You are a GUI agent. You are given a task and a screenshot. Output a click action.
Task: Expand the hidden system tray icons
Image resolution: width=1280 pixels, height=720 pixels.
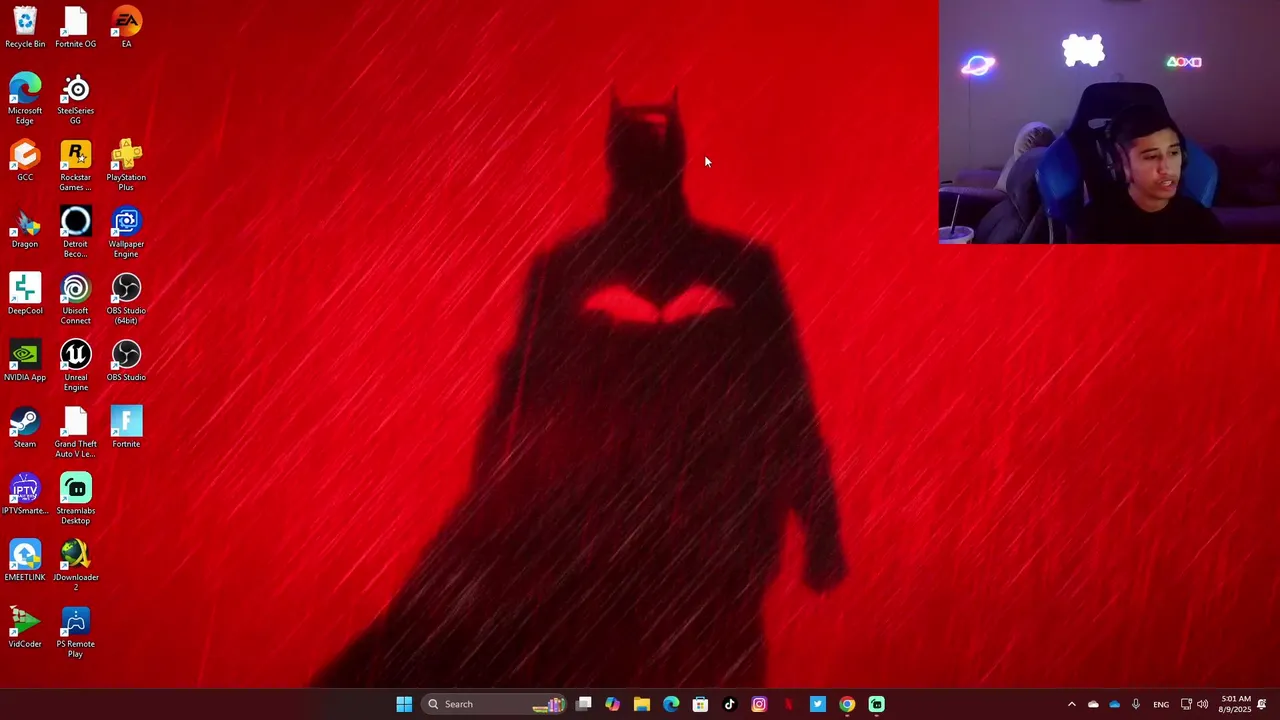[1071, 704]
